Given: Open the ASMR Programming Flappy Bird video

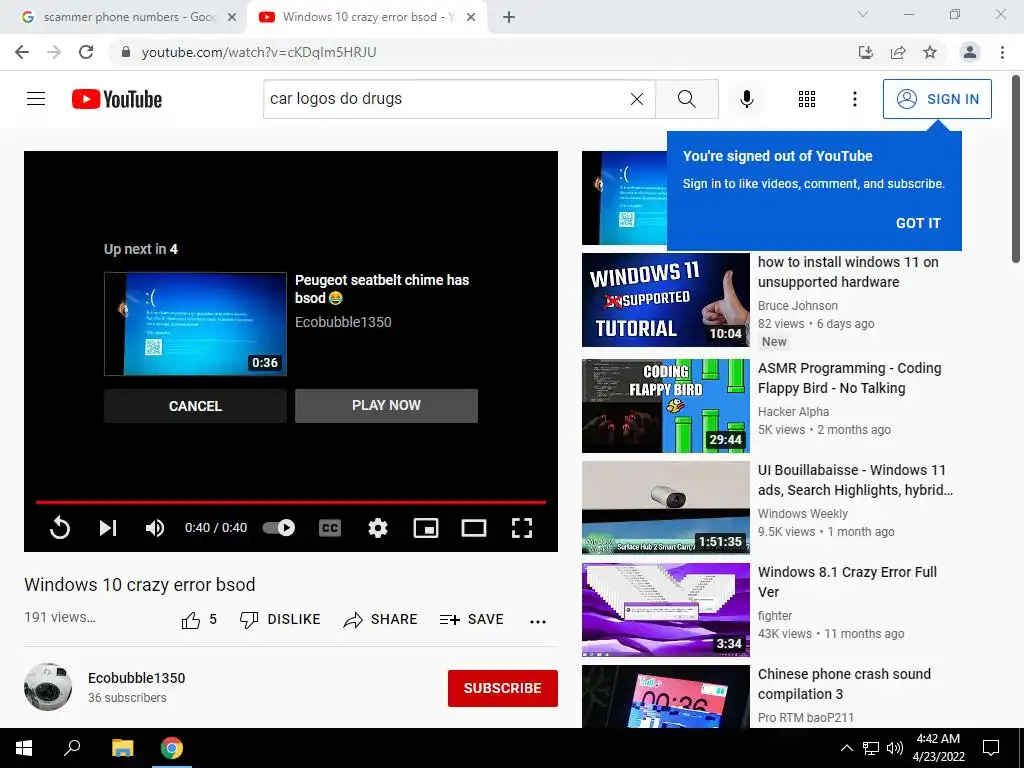Looking at the screenshot, I should coord(665,406).
